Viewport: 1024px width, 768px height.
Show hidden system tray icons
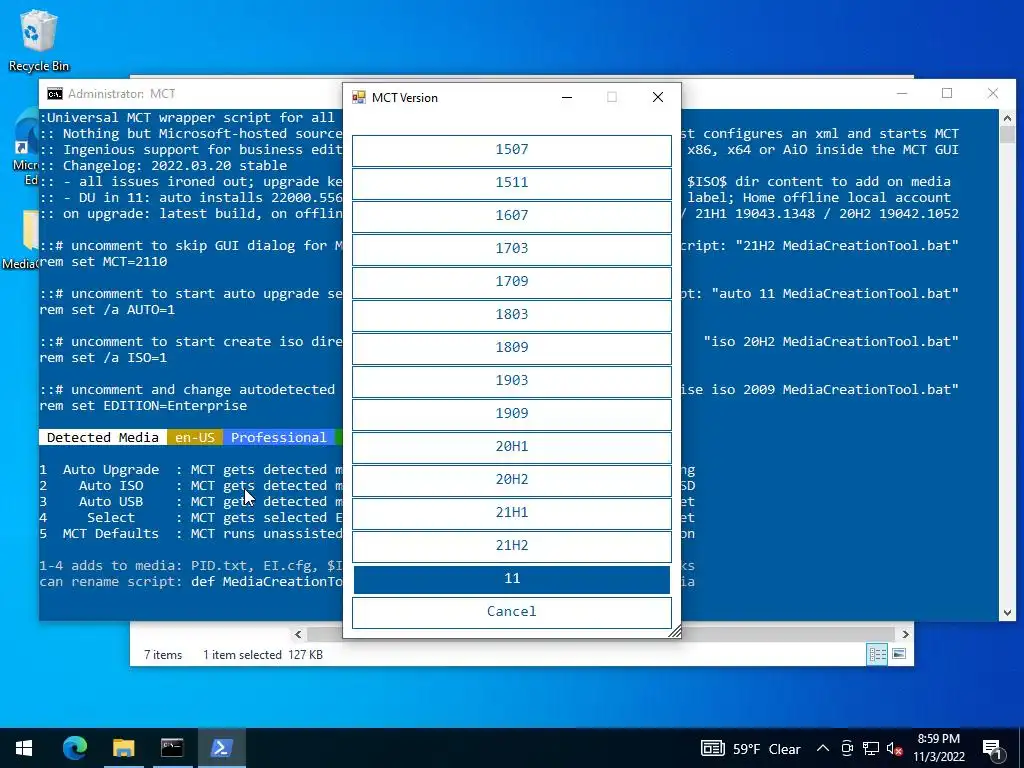point(823,748)
